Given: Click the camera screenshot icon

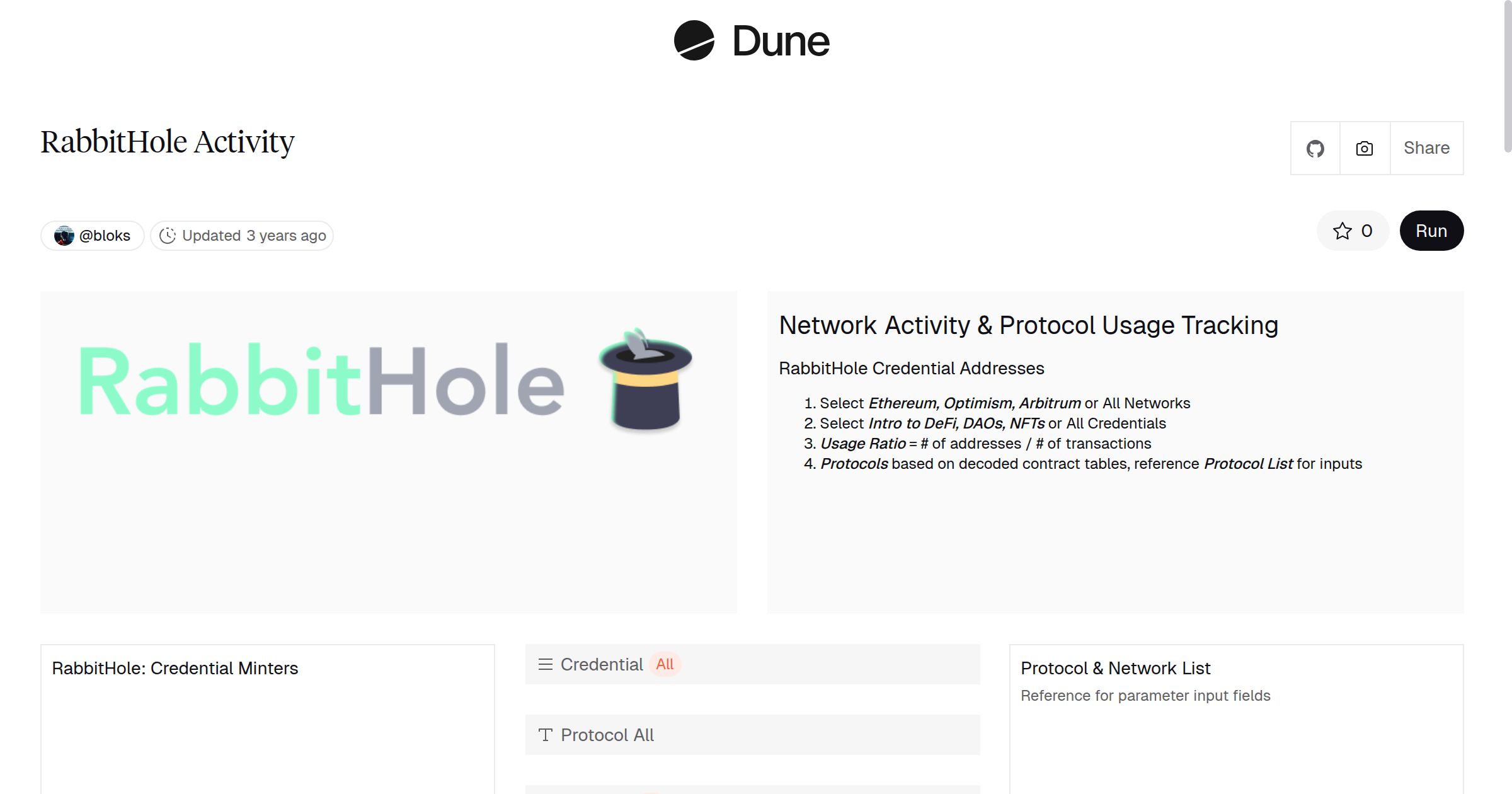Looking at the screenshot, I should (x=1365, y=149).
